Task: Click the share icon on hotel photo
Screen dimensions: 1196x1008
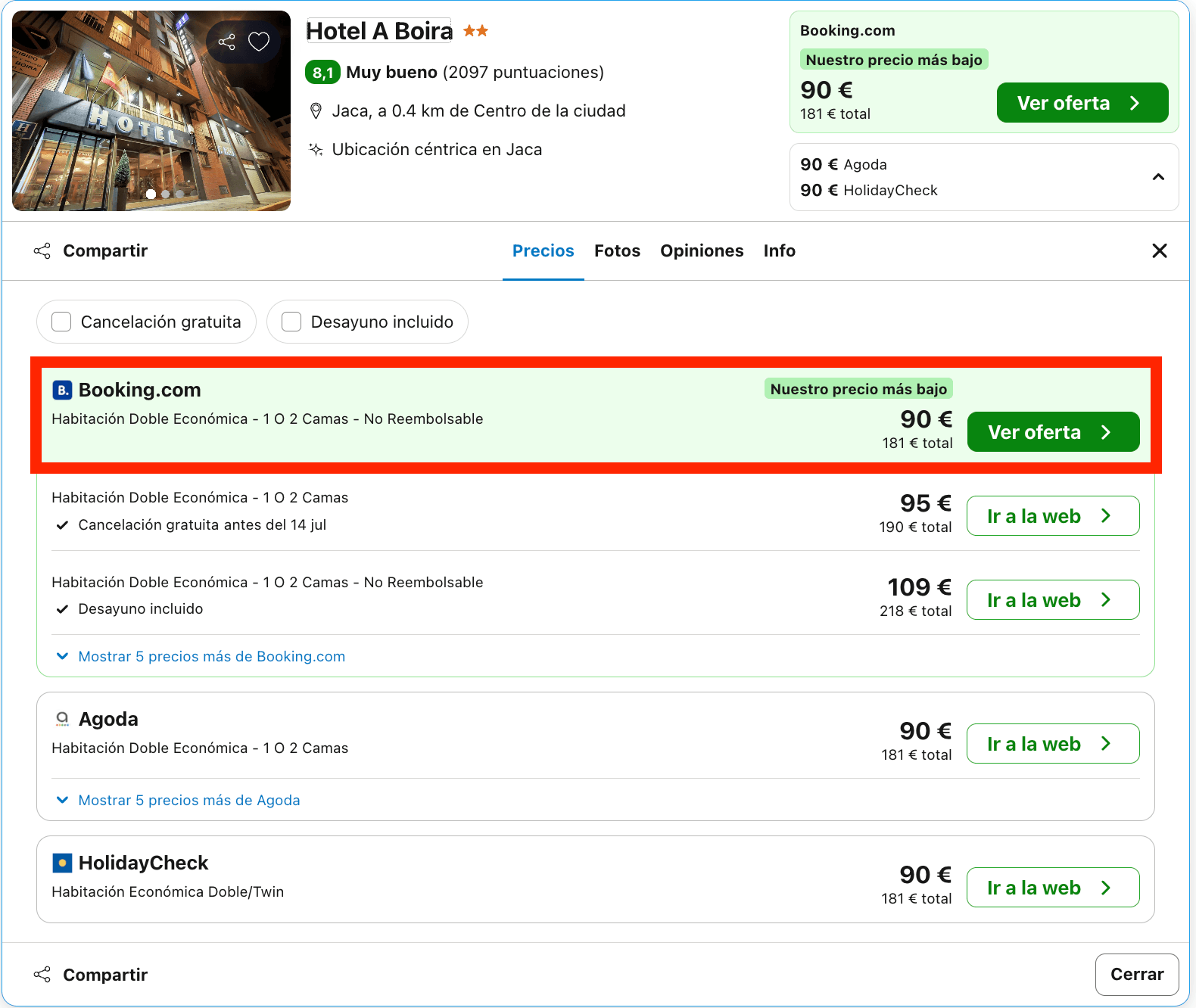Action: [x=226, y=42]
